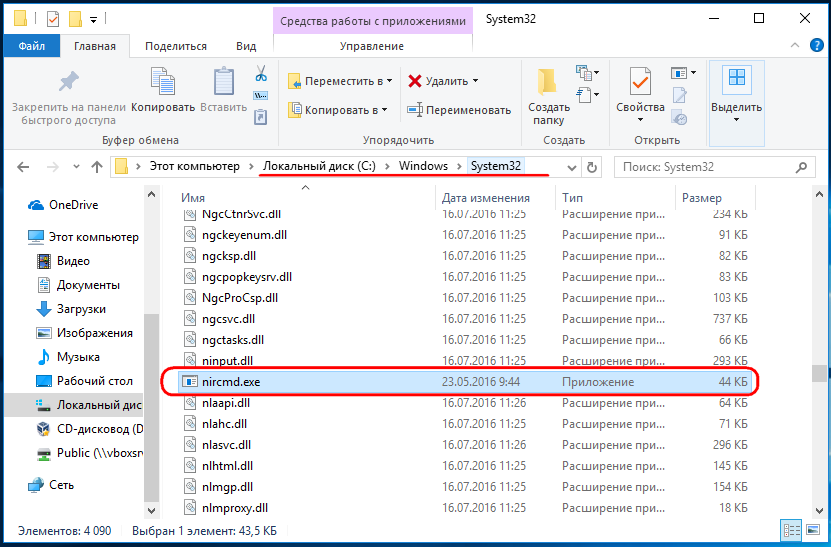Click the Copy path icon
831x547 pixels.
(x=261, y=96)
